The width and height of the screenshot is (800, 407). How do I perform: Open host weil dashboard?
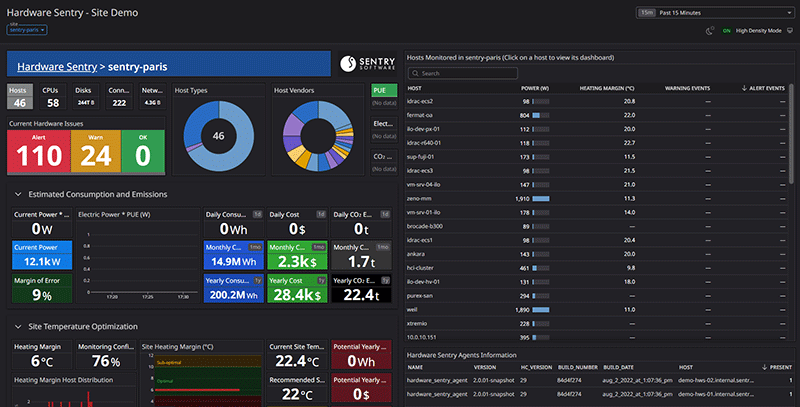412,310
